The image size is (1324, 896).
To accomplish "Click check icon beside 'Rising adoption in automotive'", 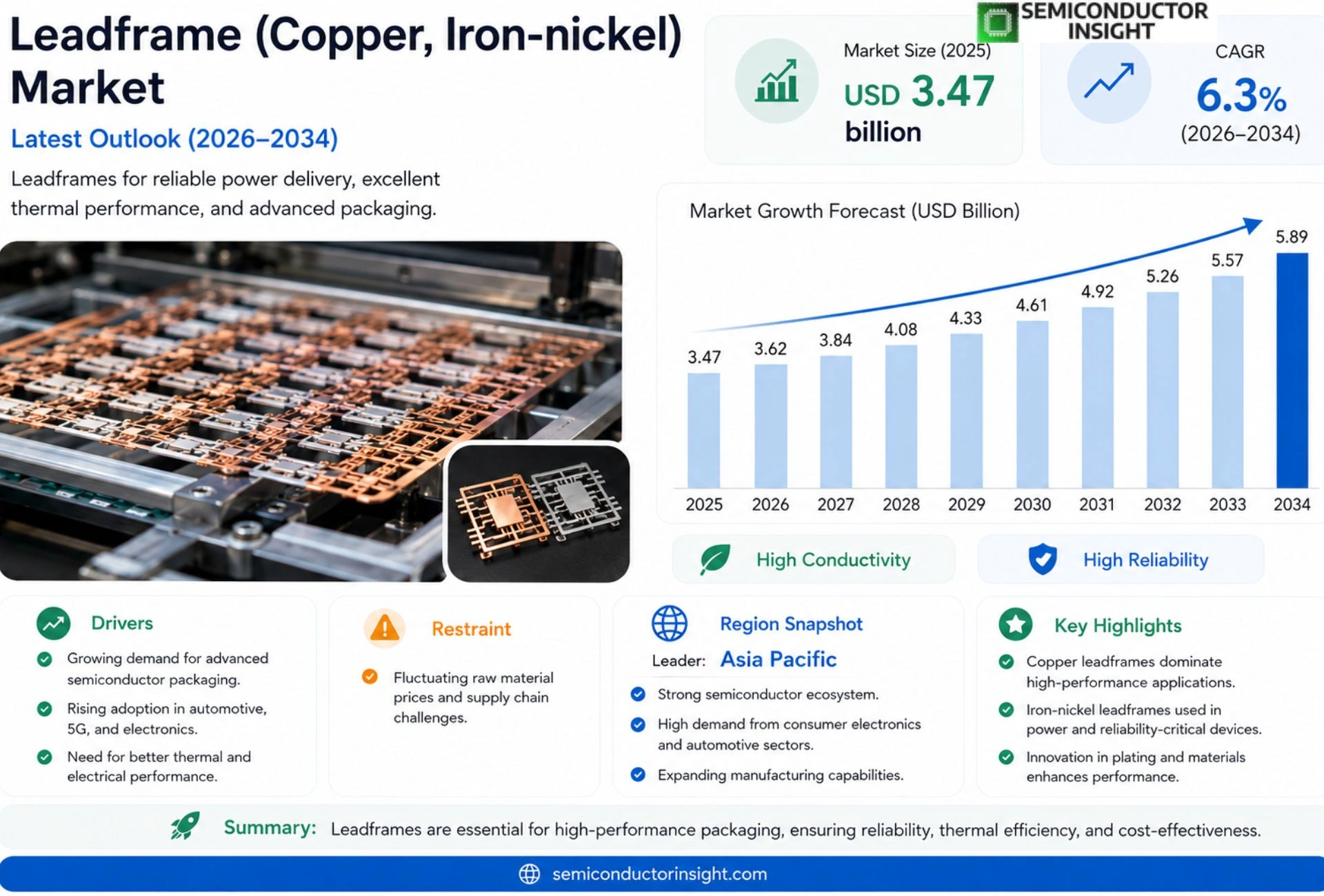I will 45,709.
